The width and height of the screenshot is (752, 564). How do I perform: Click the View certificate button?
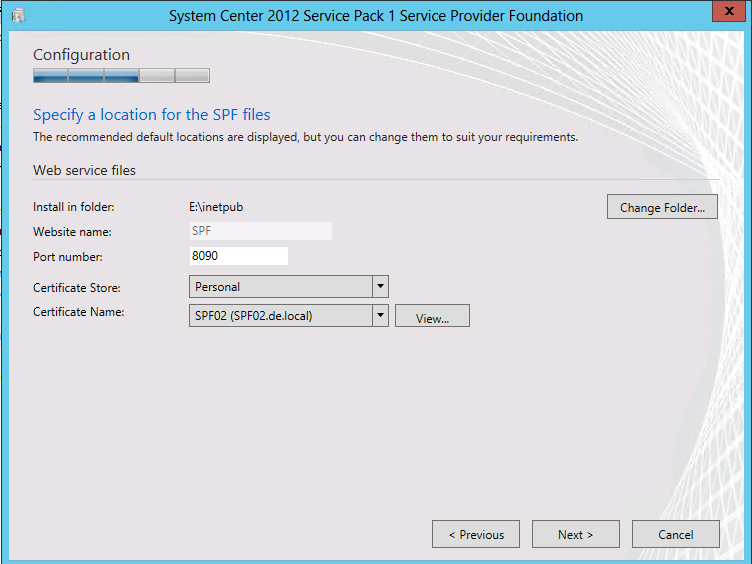click(x=432, y=317)
